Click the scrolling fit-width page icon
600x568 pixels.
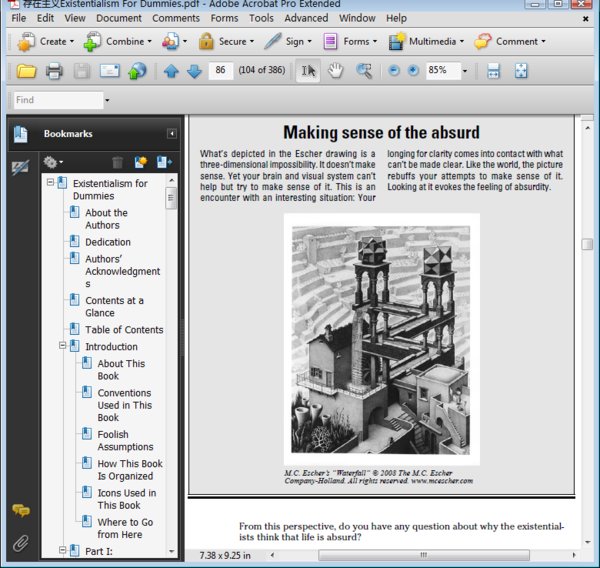pos(493,71)
